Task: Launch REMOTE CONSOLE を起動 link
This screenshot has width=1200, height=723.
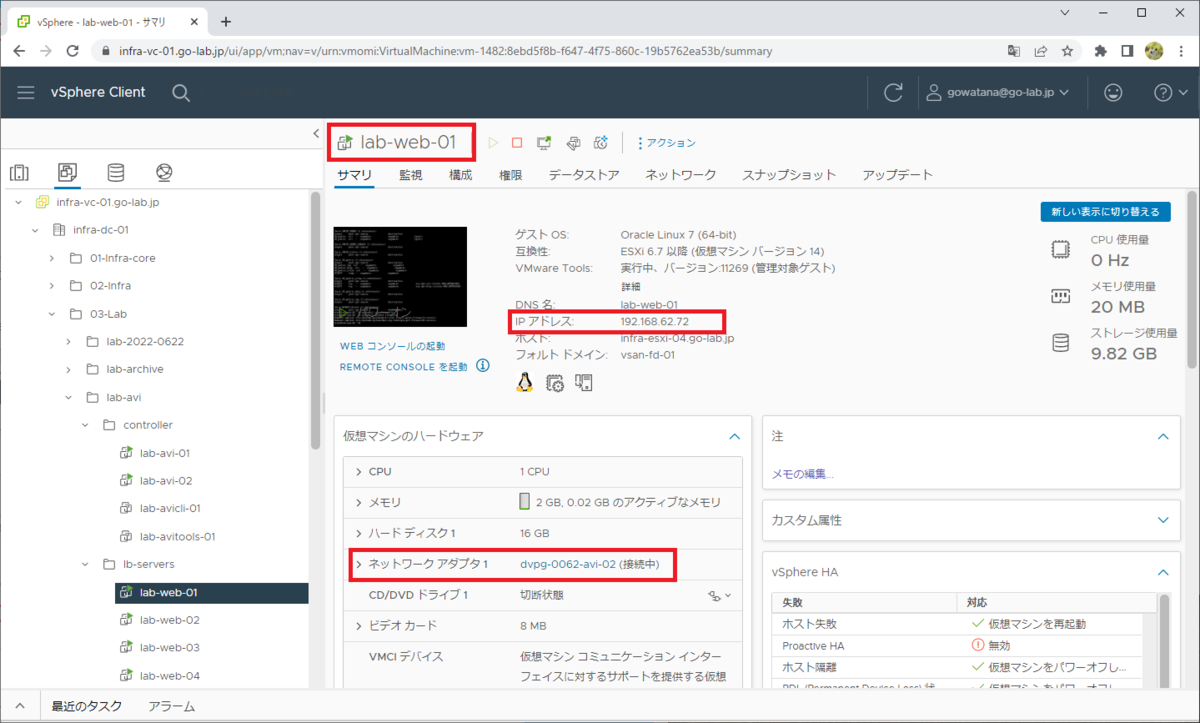Action: pos(404,367)
